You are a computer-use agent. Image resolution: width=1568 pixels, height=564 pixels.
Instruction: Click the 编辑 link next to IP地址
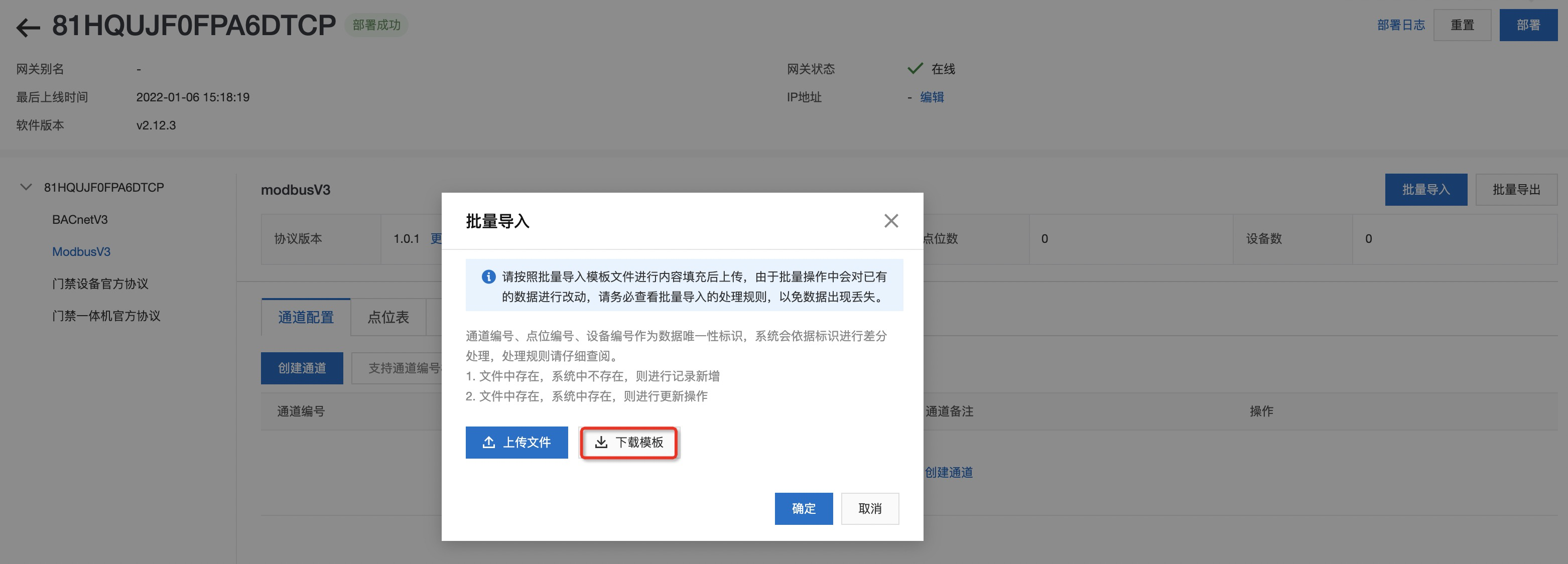point(931,97)
